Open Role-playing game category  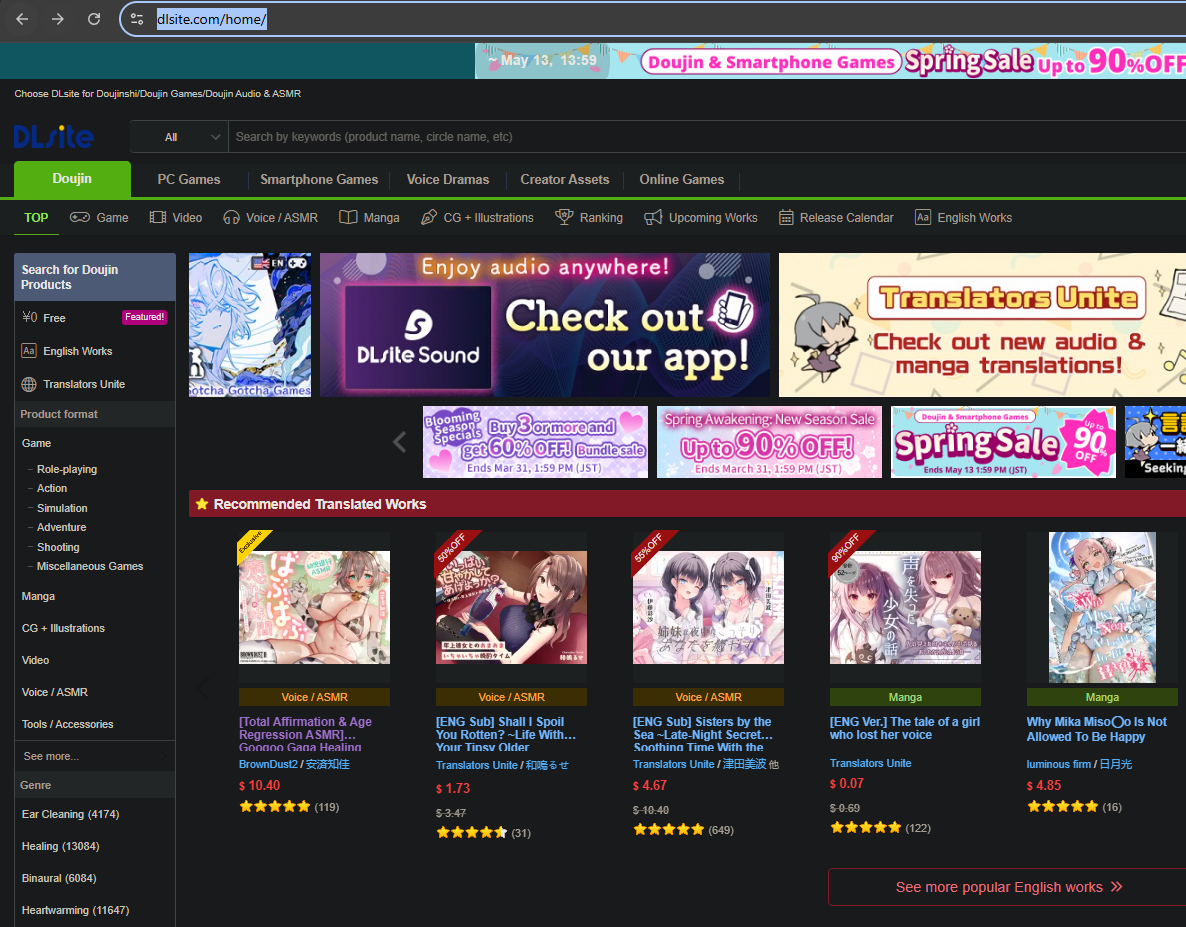pos(67,469)
